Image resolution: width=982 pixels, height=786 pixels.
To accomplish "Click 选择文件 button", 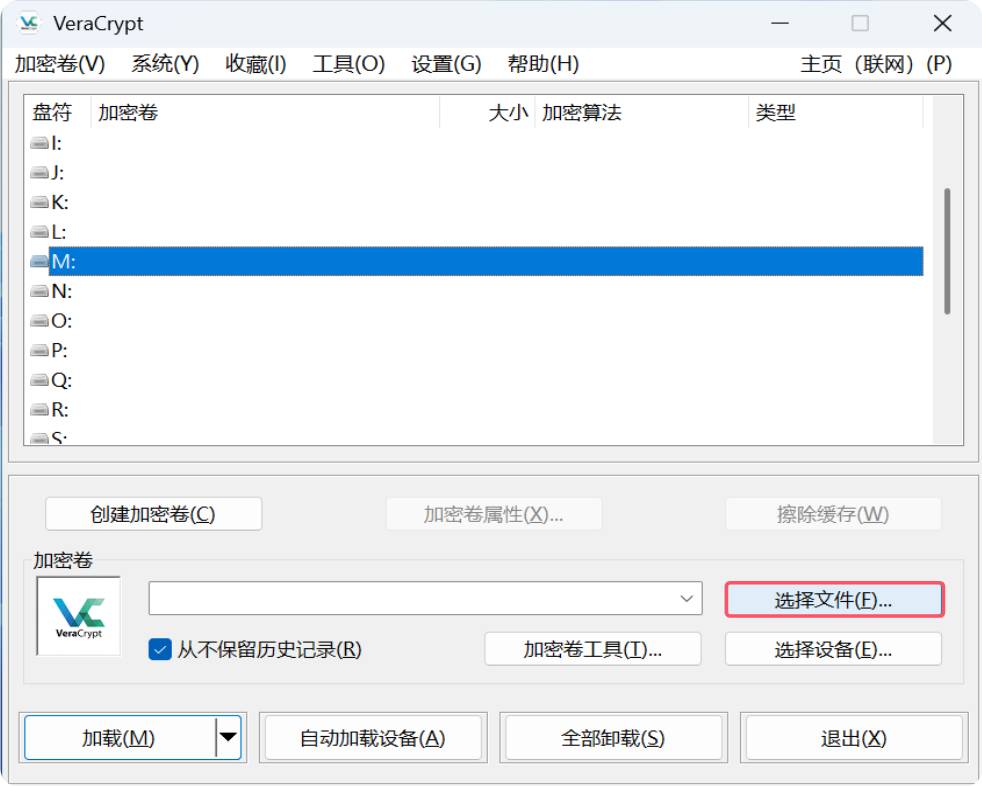I will click(833, 600).
